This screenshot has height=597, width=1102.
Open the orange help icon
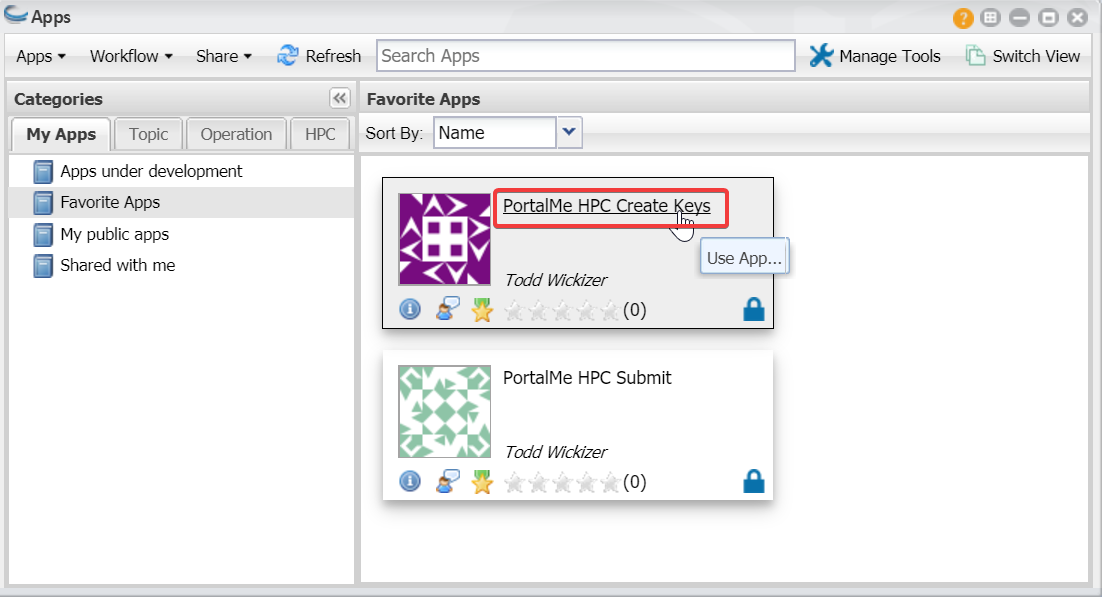point(963,18)
